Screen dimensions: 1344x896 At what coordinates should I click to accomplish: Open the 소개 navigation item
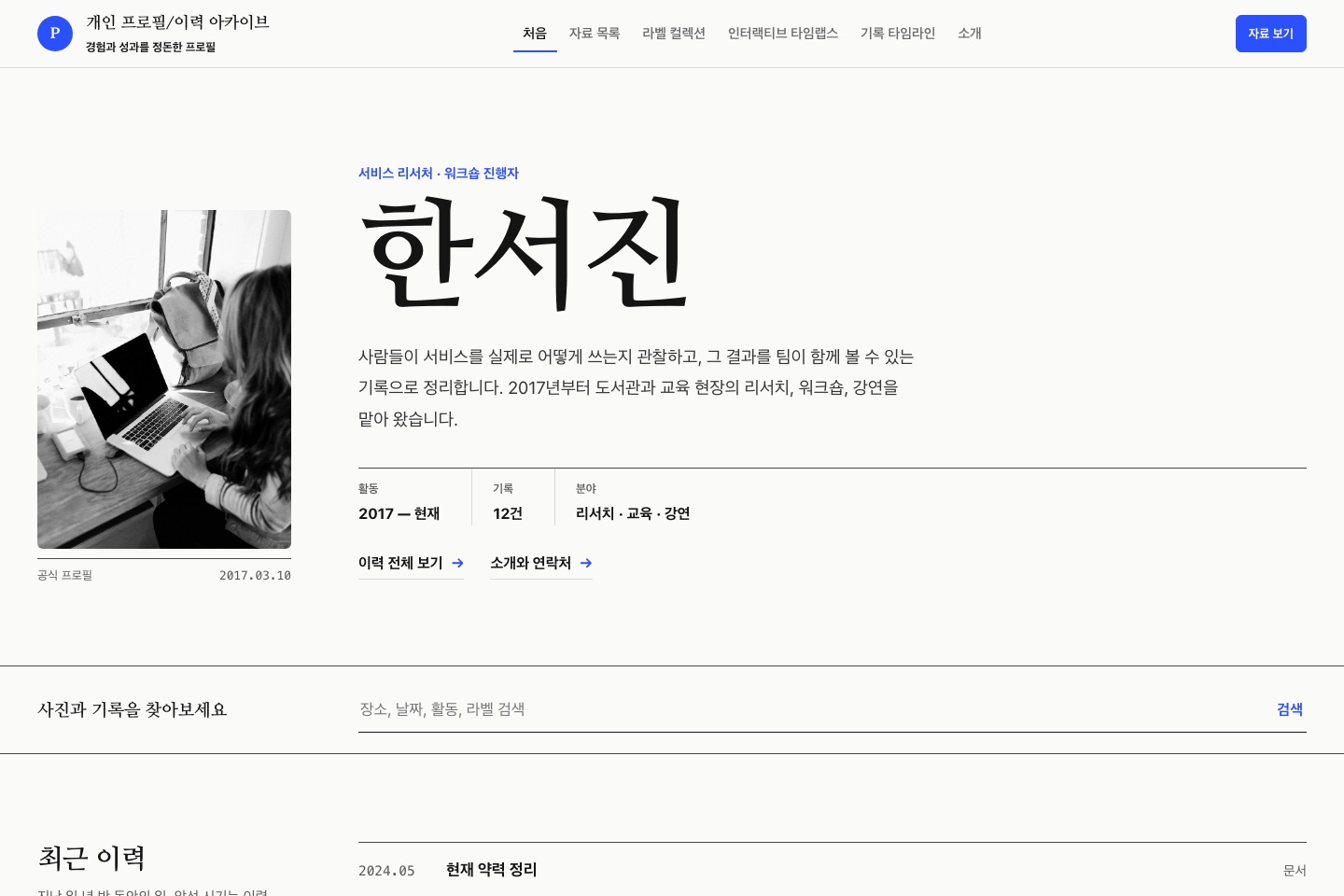[x=970, y=34]
